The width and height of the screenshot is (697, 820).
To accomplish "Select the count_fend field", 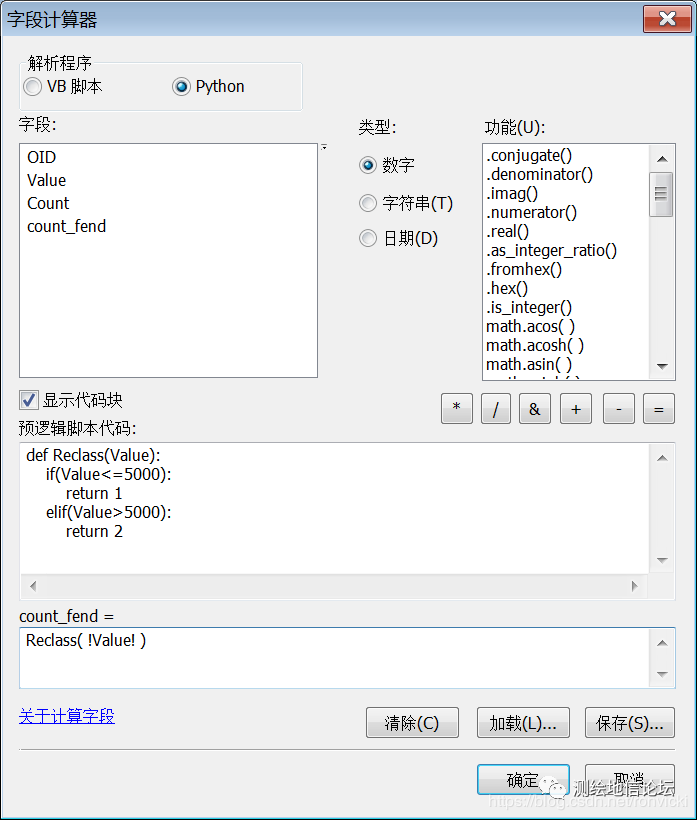I will coord(168,226).
